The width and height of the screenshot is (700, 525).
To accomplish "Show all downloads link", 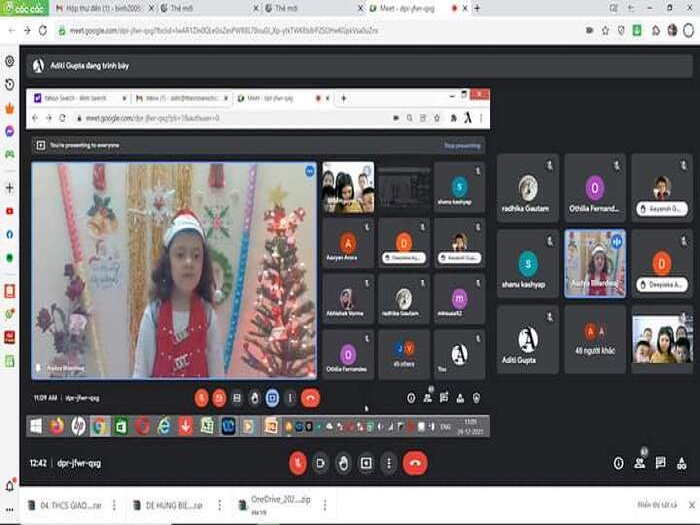I will coord(657,504).
